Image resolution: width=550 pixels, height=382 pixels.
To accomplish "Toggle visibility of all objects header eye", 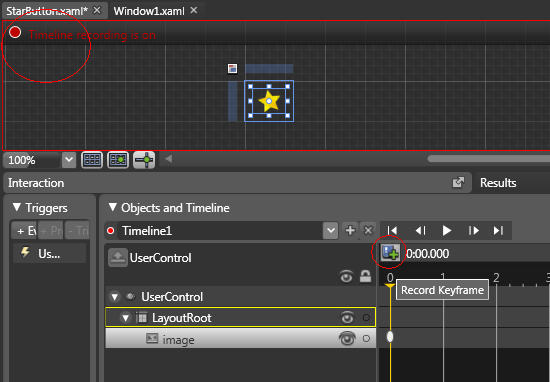I will coord(346,277).
